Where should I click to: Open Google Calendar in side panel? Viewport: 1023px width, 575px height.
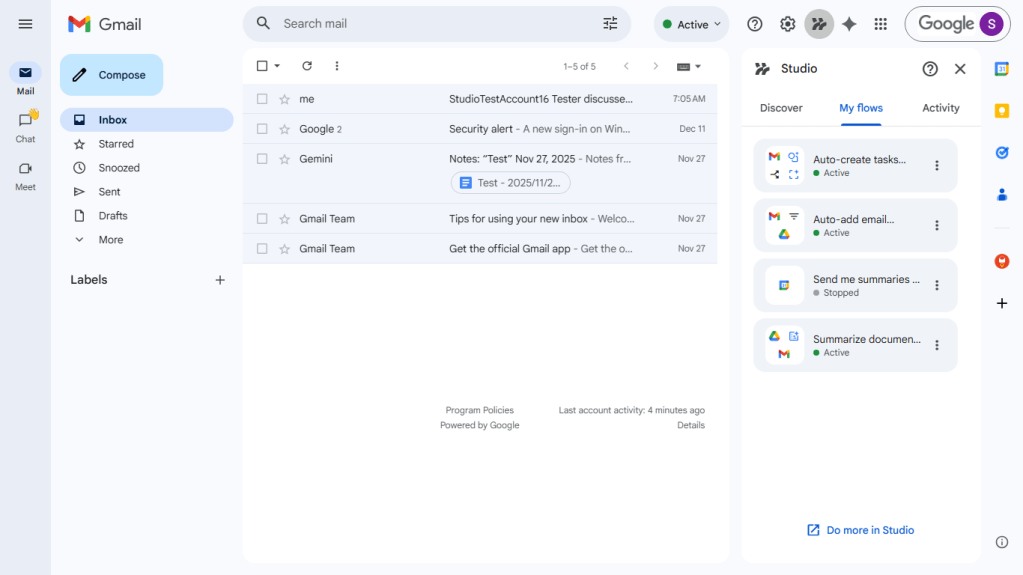pyautogui.click(x=1002, y=69)
